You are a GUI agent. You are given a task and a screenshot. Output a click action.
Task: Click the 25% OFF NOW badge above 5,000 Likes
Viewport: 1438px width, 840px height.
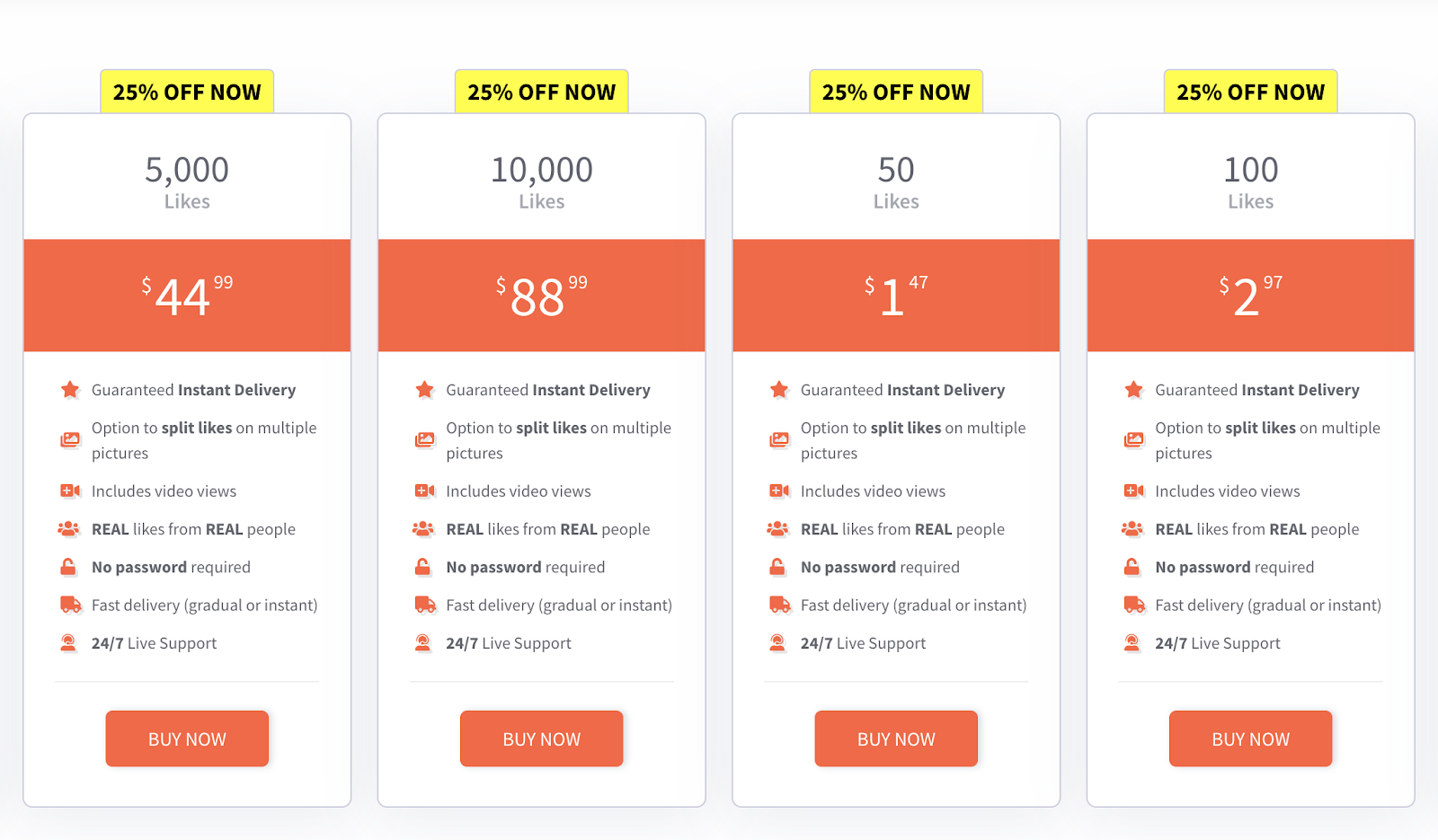tap(187, 93)
